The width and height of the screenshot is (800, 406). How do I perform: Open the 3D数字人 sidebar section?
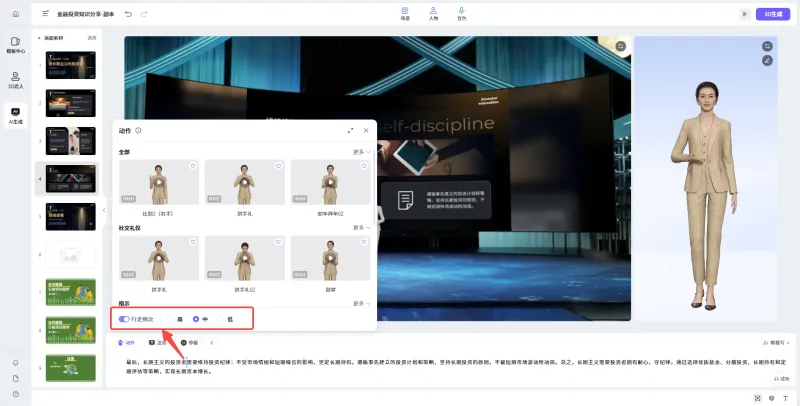16,80
